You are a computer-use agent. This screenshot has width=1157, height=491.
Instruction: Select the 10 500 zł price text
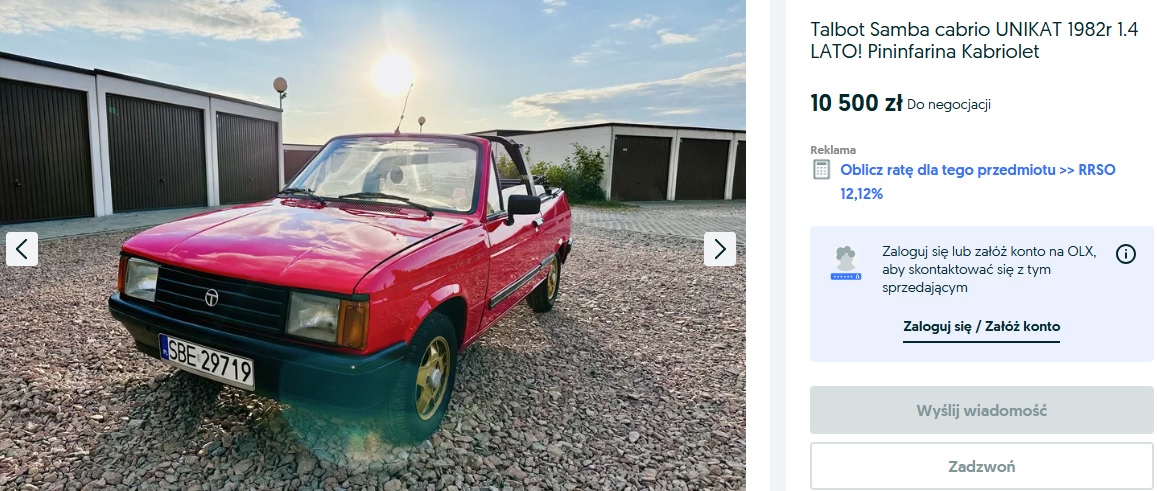(856, 103)
